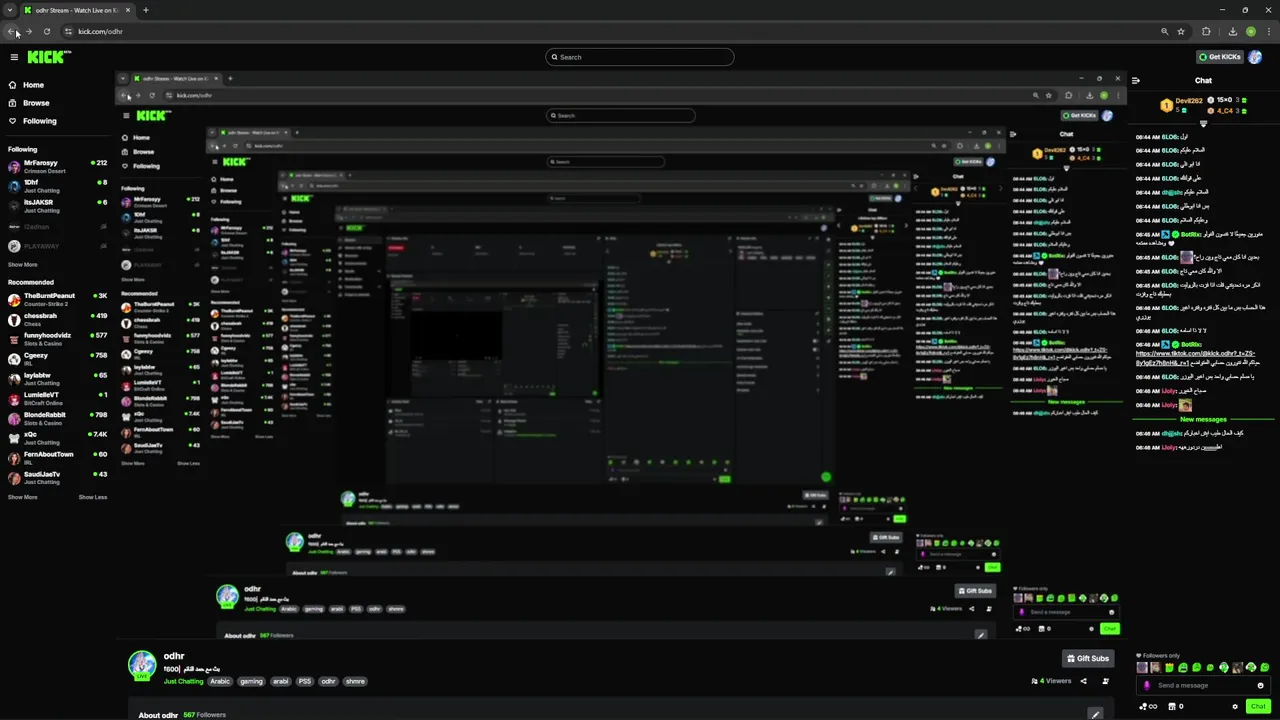Select the odhr Stream browser tab
1280x720 pixels.
pos(77,10)
